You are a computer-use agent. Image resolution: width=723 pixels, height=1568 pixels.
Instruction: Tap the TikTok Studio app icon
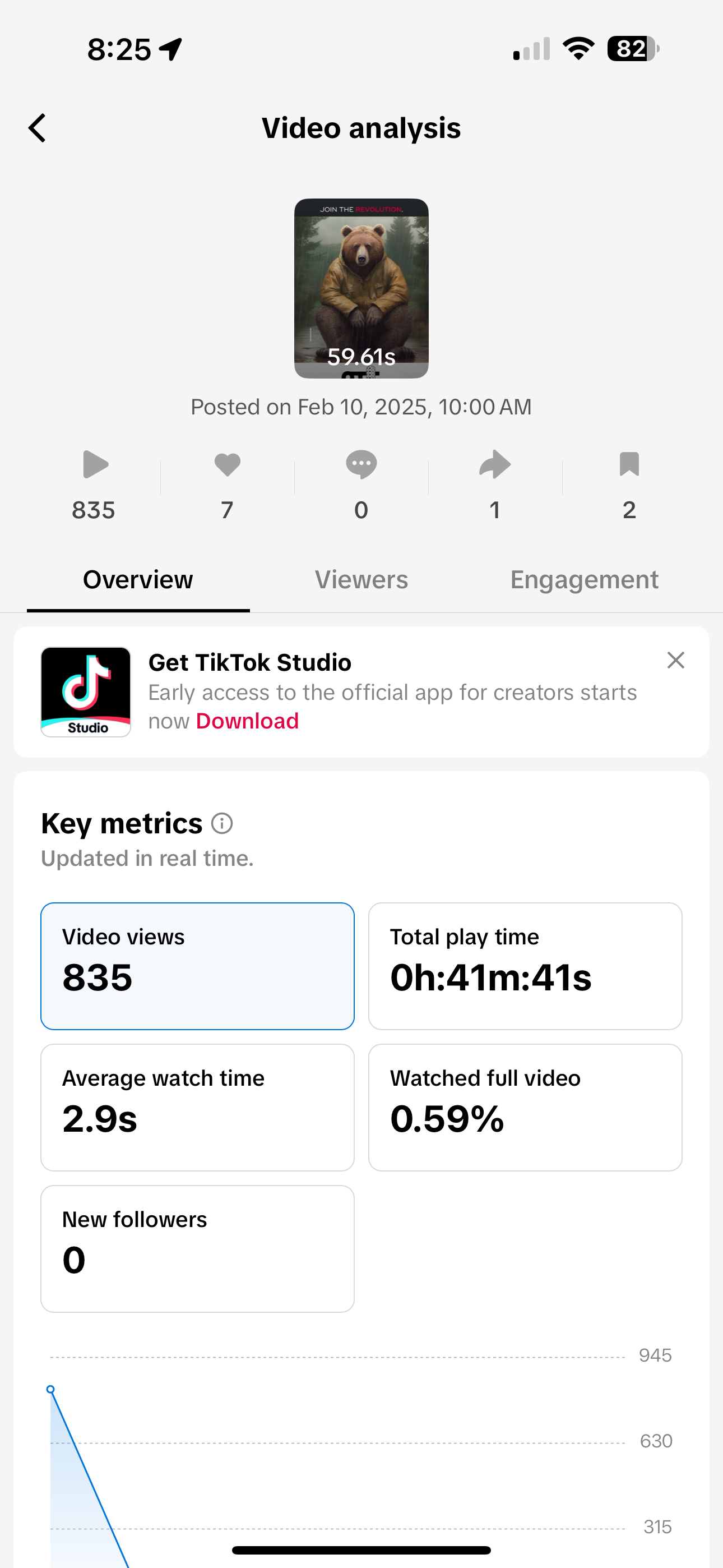coord(86,692)
